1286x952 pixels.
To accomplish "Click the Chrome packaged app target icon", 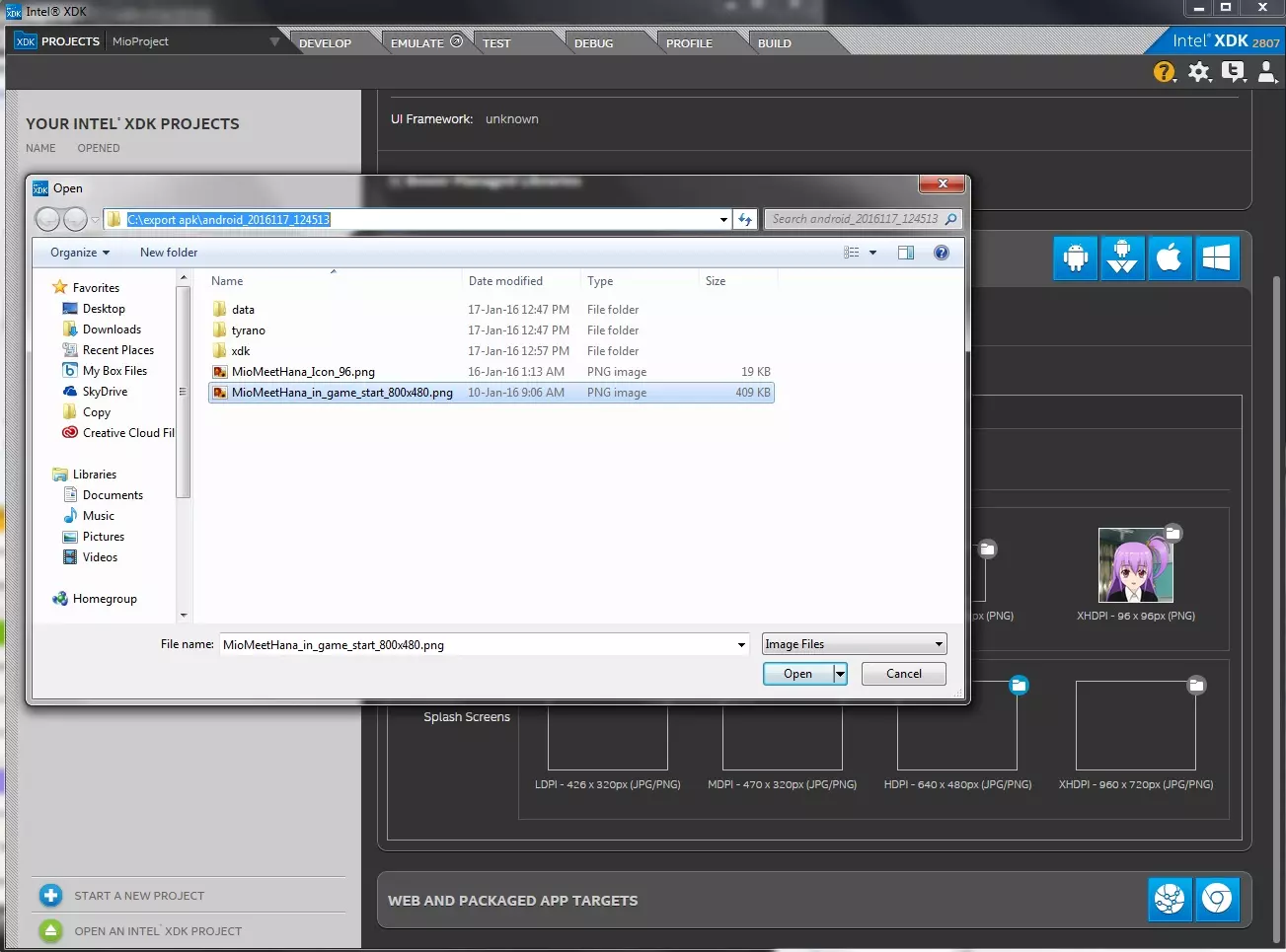I will coord(1217,899).
